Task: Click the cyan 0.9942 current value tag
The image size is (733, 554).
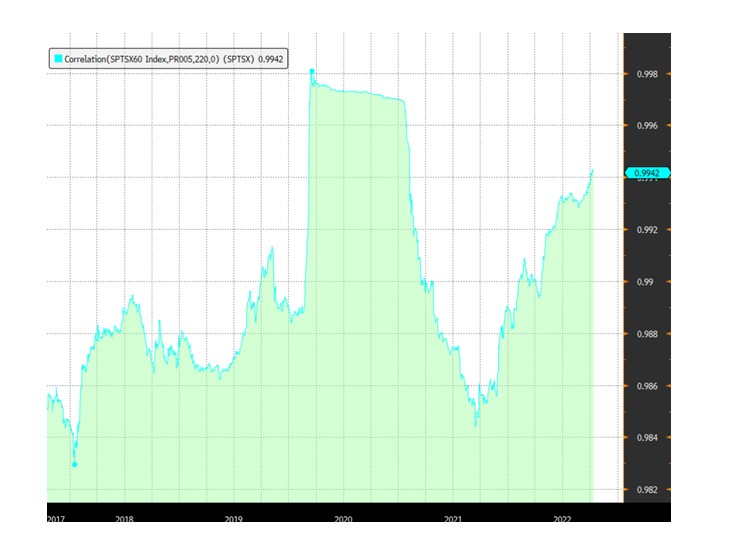Action: [645, 173]
